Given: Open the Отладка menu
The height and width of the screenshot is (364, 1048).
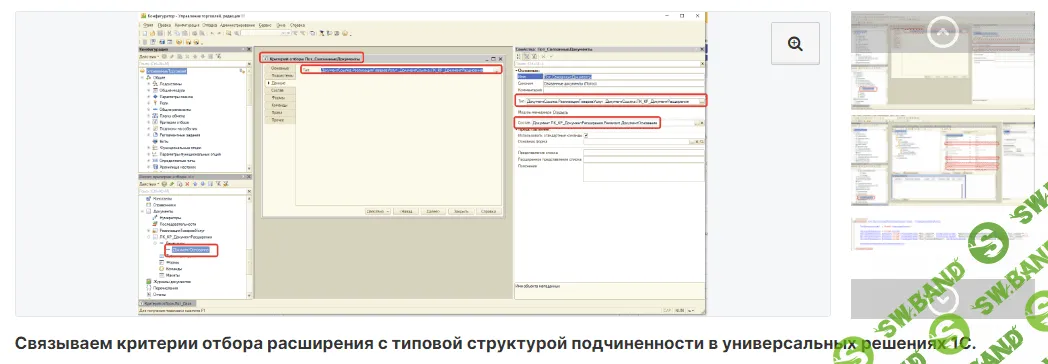Looking at the screenshot, I should click(x=209, y=25).
